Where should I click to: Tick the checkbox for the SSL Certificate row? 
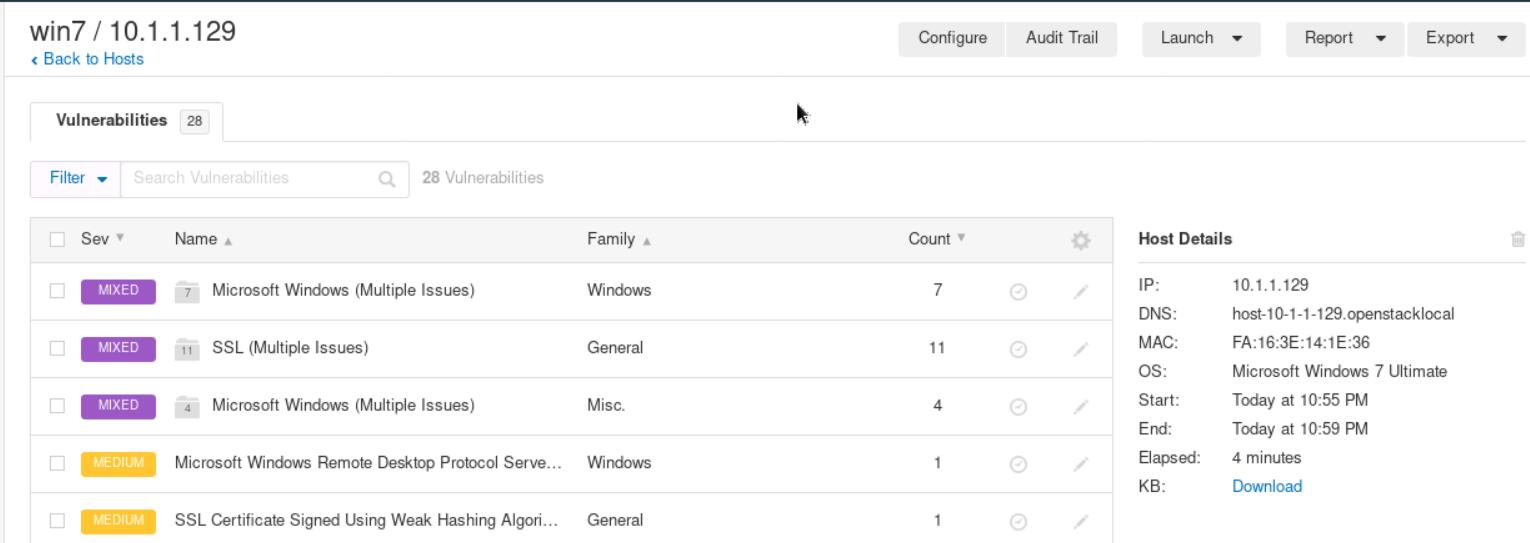57,520
